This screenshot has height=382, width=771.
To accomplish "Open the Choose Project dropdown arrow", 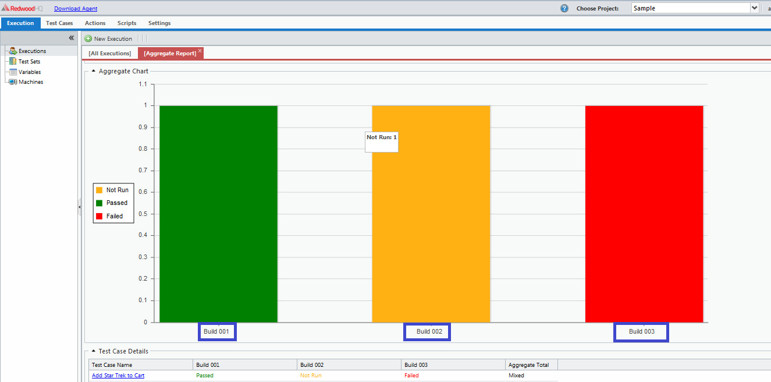I will point(754,8).
